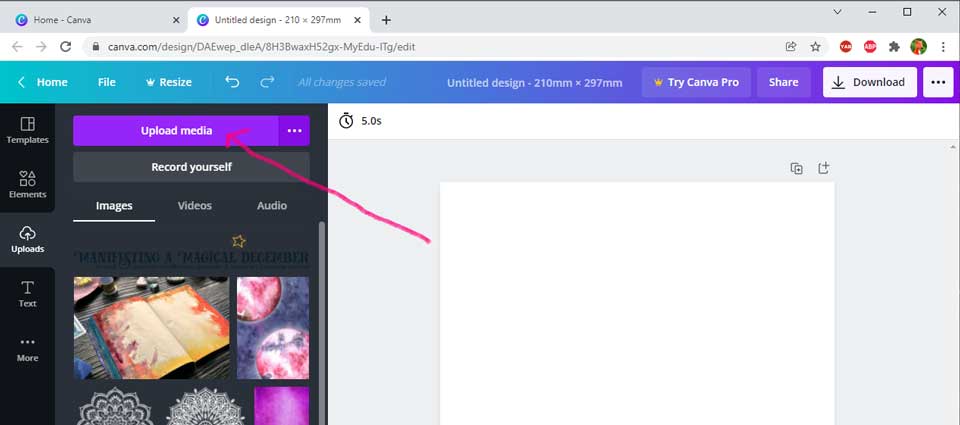Click the browser forward arrow
The width and height of the screenshot is (960, 425).
click(41, 47)
